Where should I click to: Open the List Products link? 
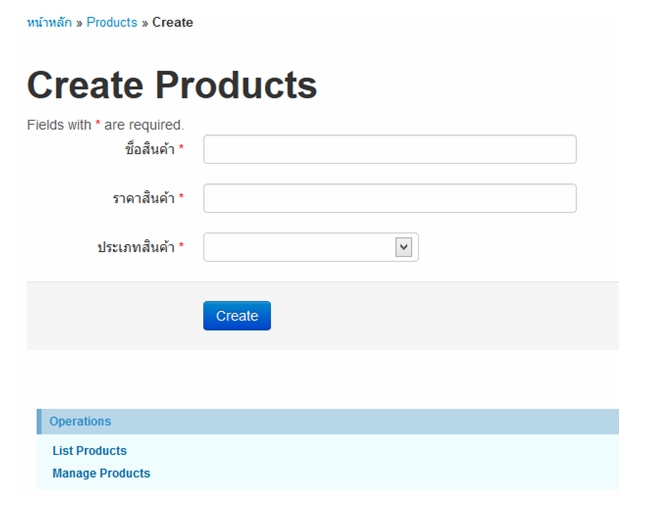pos(89,451)
